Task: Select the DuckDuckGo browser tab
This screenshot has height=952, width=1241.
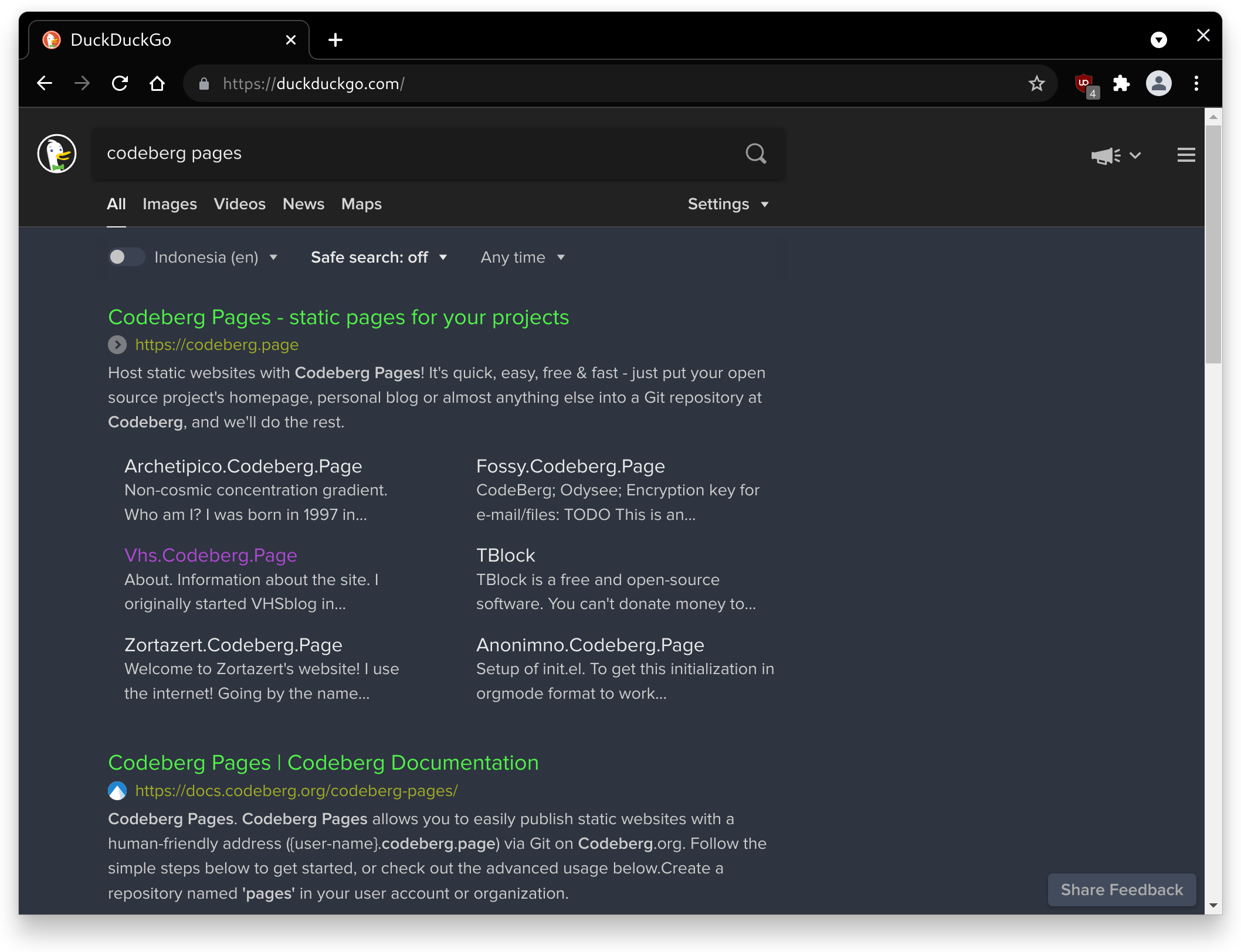Action: pos(169,40)
